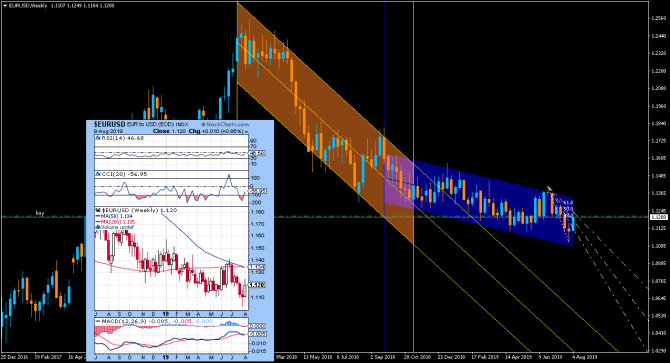Click the 13 May 2018 date label
670x363 pixels.
(x=318, y=357)
